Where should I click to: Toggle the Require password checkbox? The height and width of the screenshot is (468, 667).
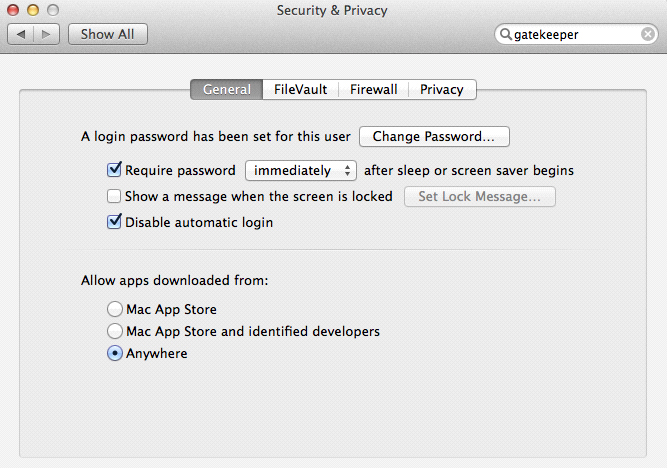click(x=114, y=170)
